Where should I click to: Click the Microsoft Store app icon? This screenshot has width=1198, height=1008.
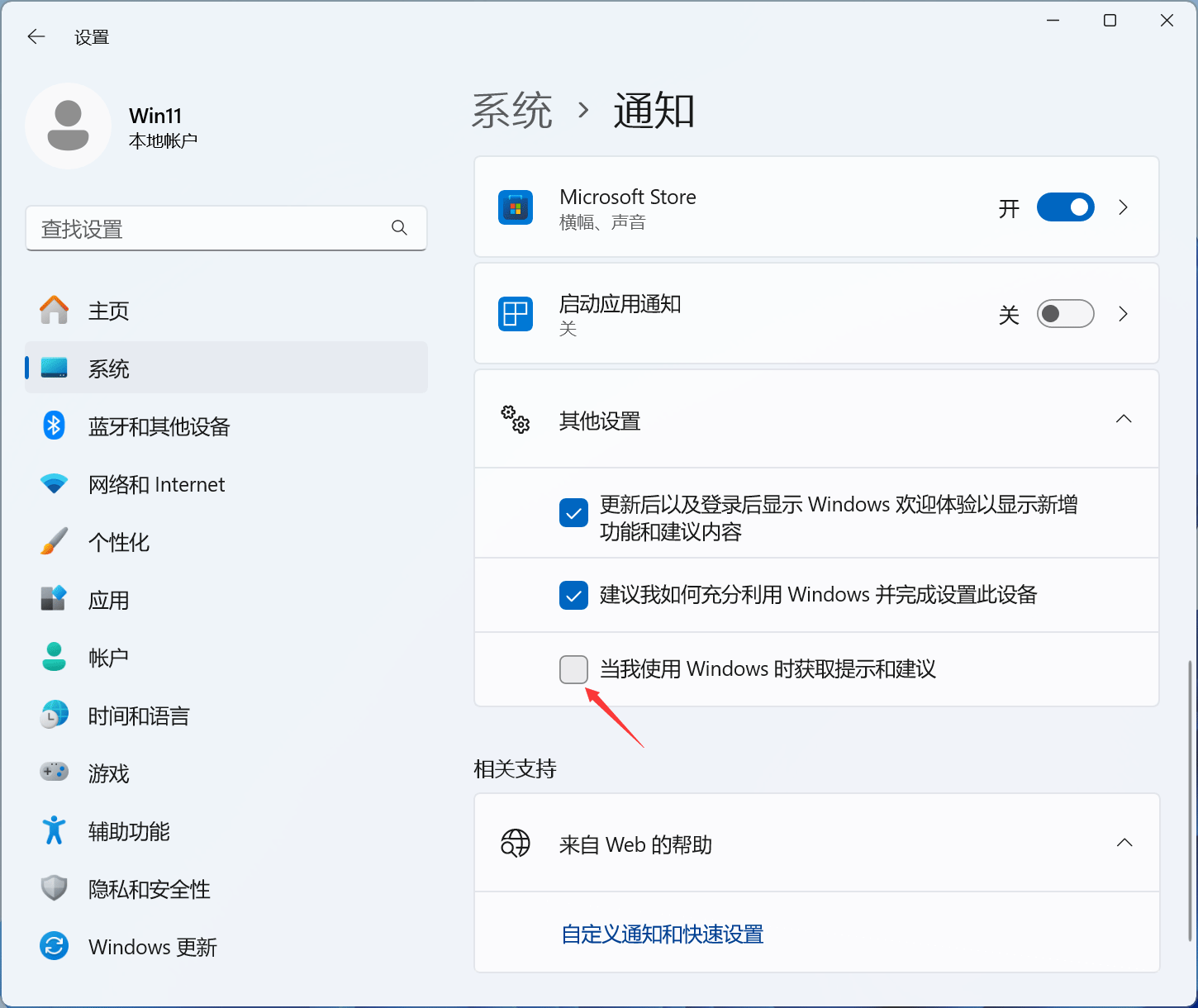(516, 207)
